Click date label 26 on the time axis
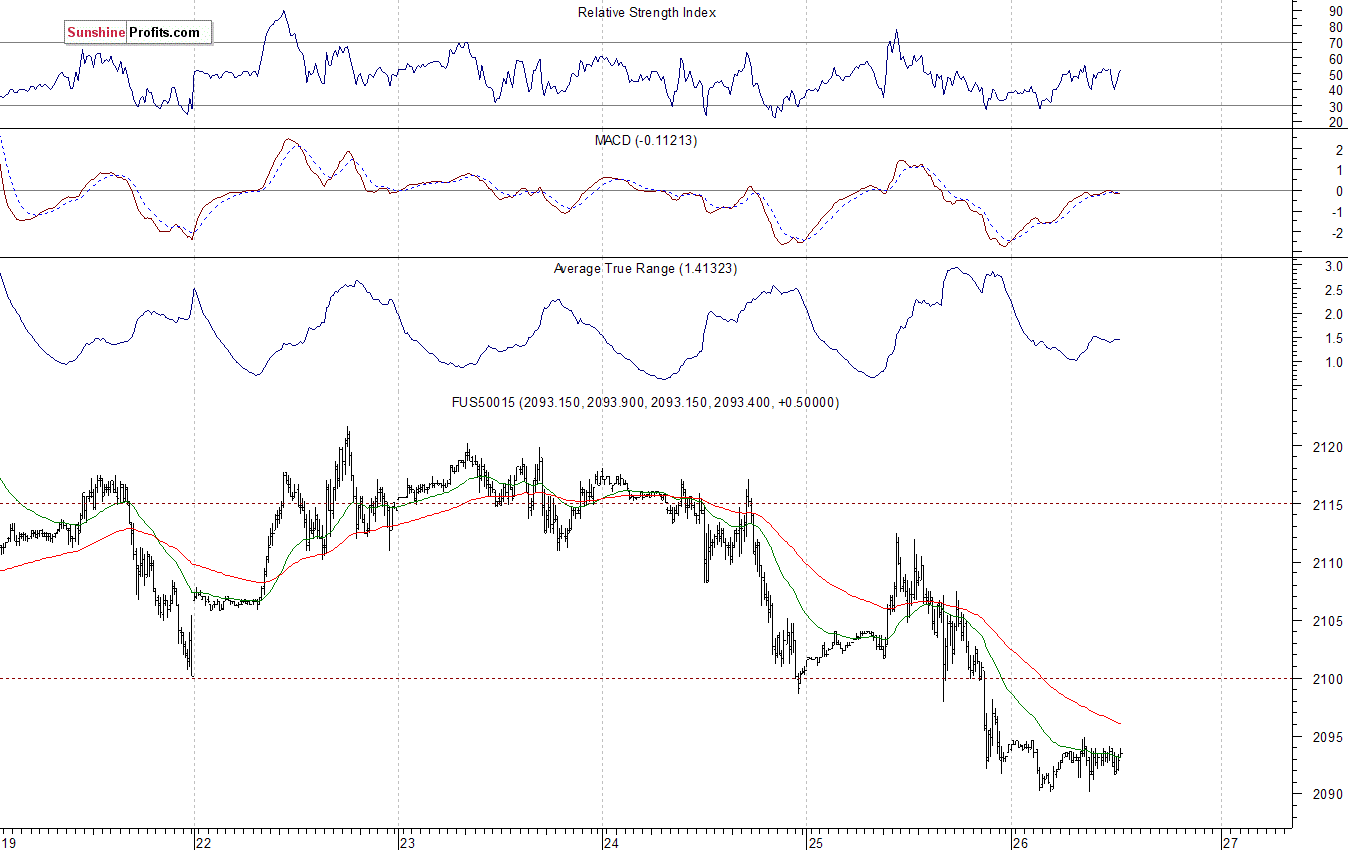The image size is (1348, 850). coord(1021,843)
